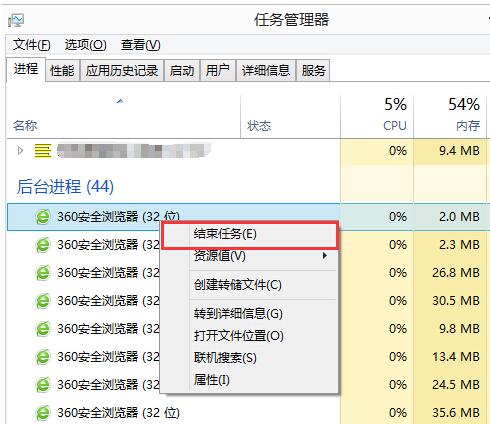The image size is (490, 424).
Task: Click 360 browser icon on the 2.0 MB row
Action: [x=43, y=217]
